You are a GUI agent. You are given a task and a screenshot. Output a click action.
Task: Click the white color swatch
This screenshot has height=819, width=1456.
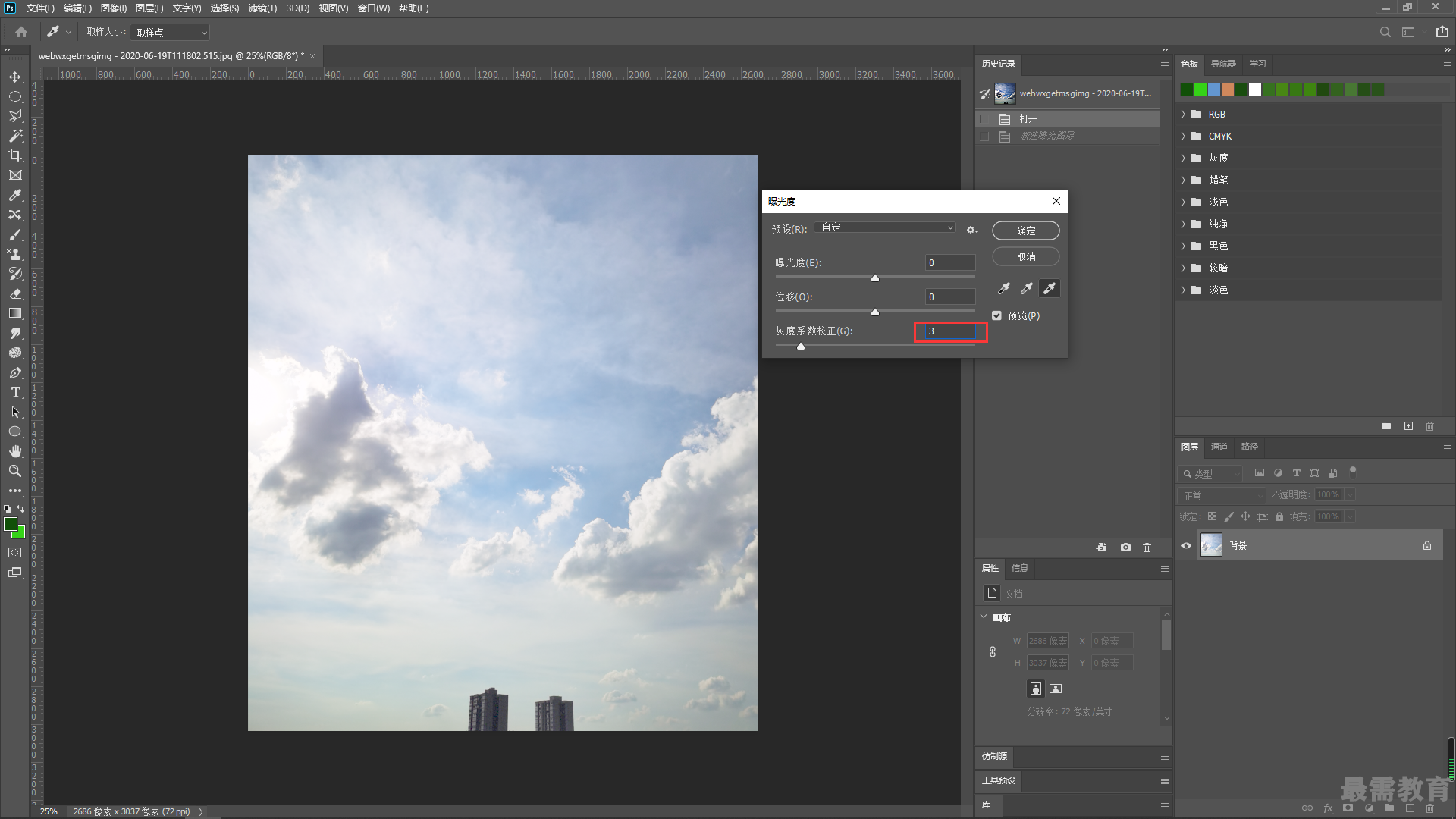(x=1255, y=89)
